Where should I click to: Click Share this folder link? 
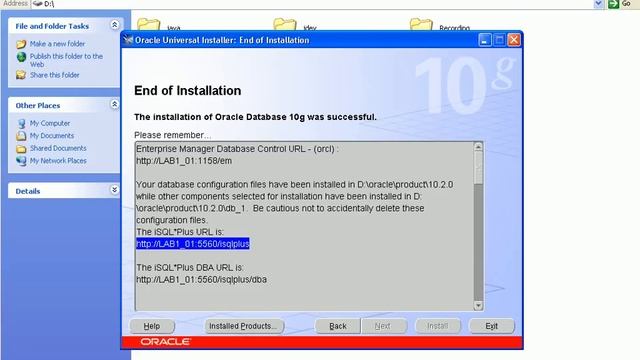point(54,75)
